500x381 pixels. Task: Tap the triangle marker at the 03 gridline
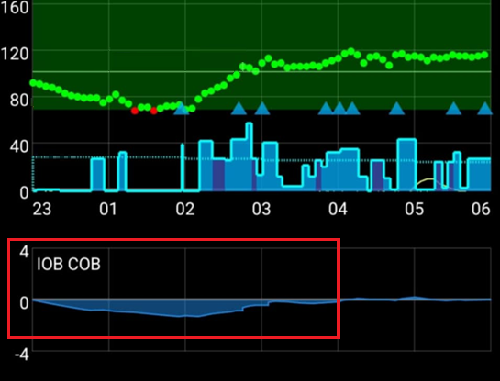pyautogui.click(x=262, y=108)
